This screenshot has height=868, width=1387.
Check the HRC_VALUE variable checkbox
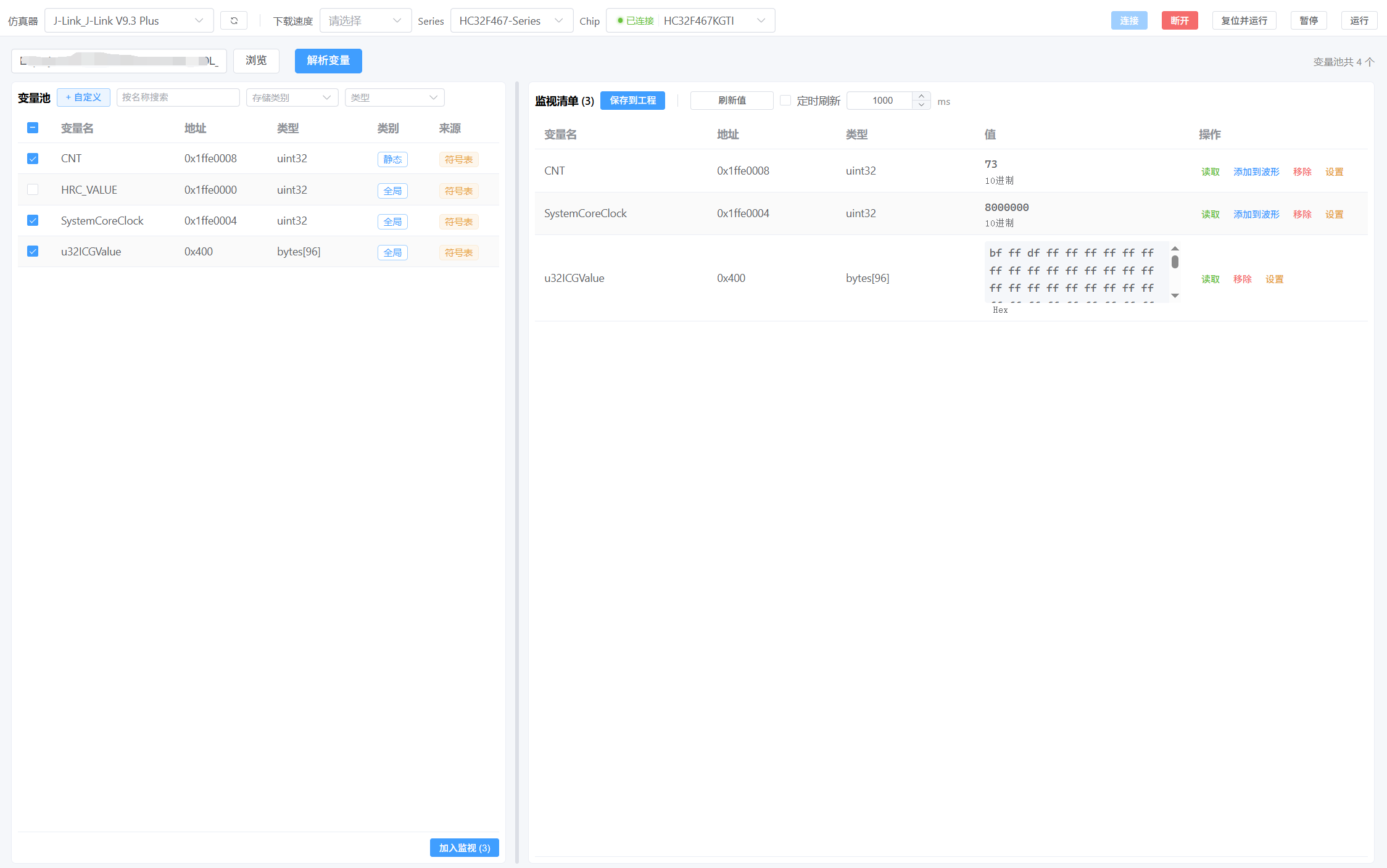click(x=33, y=189)
